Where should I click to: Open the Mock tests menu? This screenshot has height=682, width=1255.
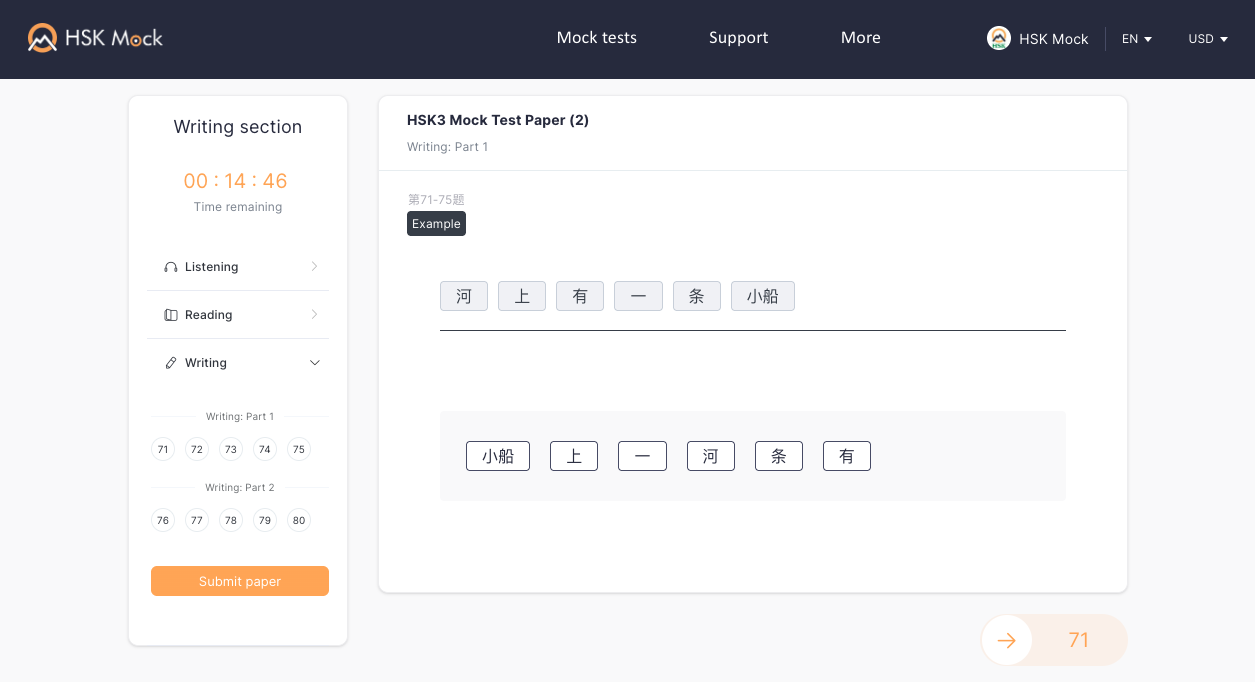click(x=597, y=38)
